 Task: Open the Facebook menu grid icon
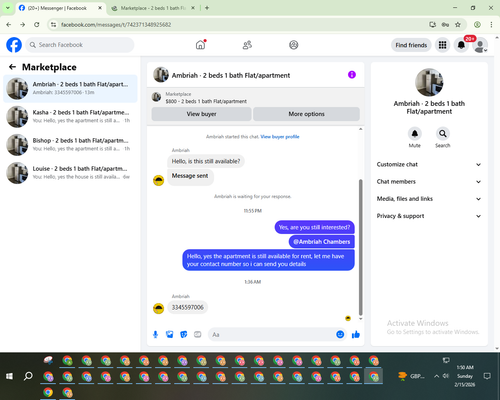[442, 45]
